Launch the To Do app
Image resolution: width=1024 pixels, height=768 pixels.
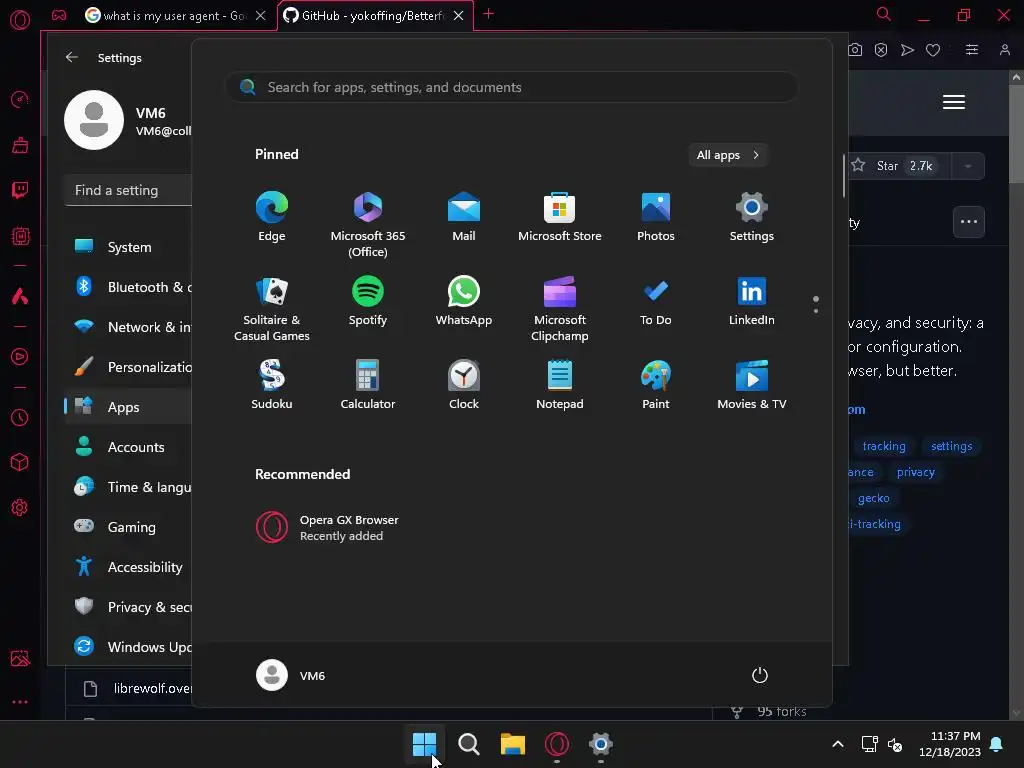pos(656,301)
